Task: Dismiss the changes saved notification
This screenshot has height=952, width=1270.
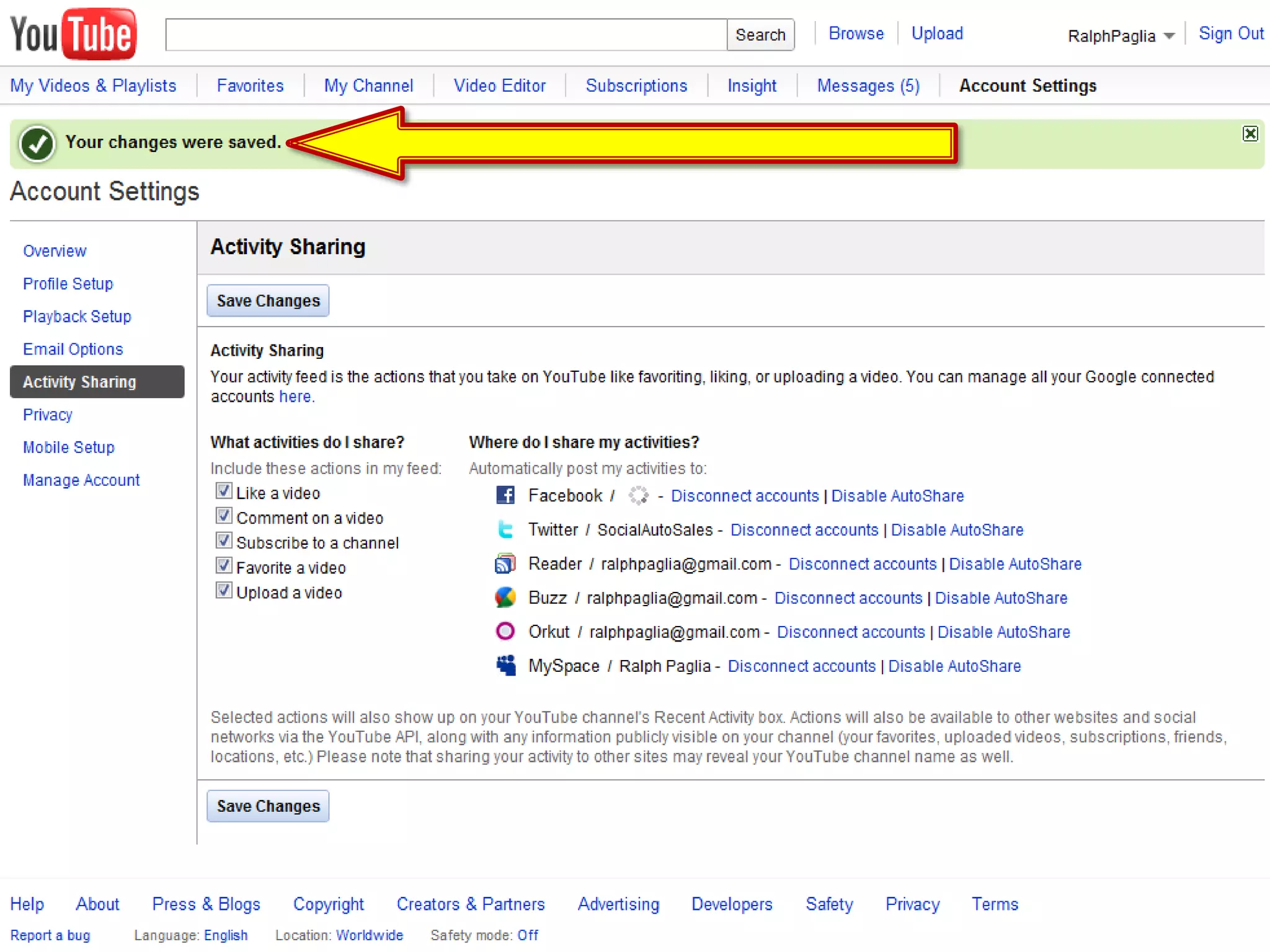Action: [1250, 134]
